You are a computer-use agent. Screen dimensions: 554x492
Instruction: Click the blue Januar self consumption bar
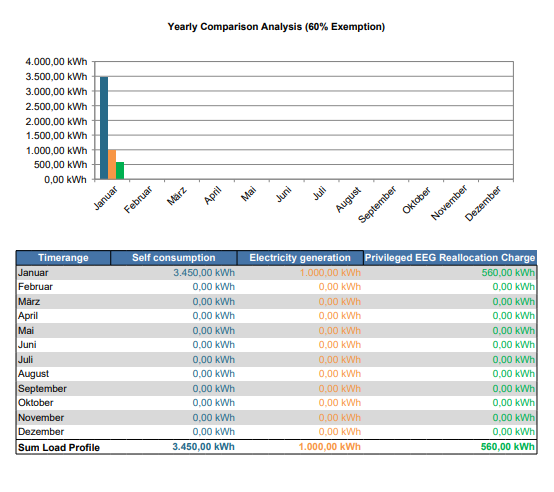pyautogui.click(x=104, y=128)
